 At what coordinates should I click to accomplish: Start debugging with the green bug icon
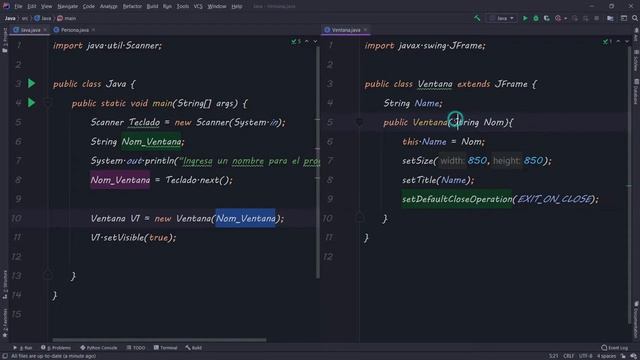[x=536, y=18]
